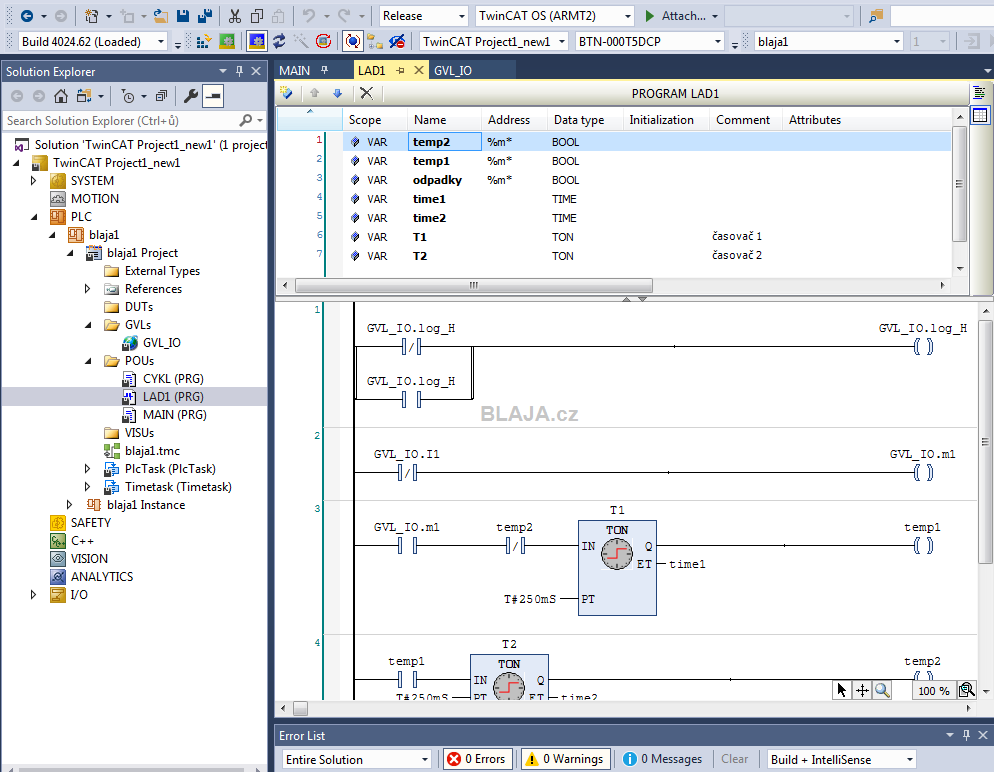Click the Open File folder icon

(161, 16)
